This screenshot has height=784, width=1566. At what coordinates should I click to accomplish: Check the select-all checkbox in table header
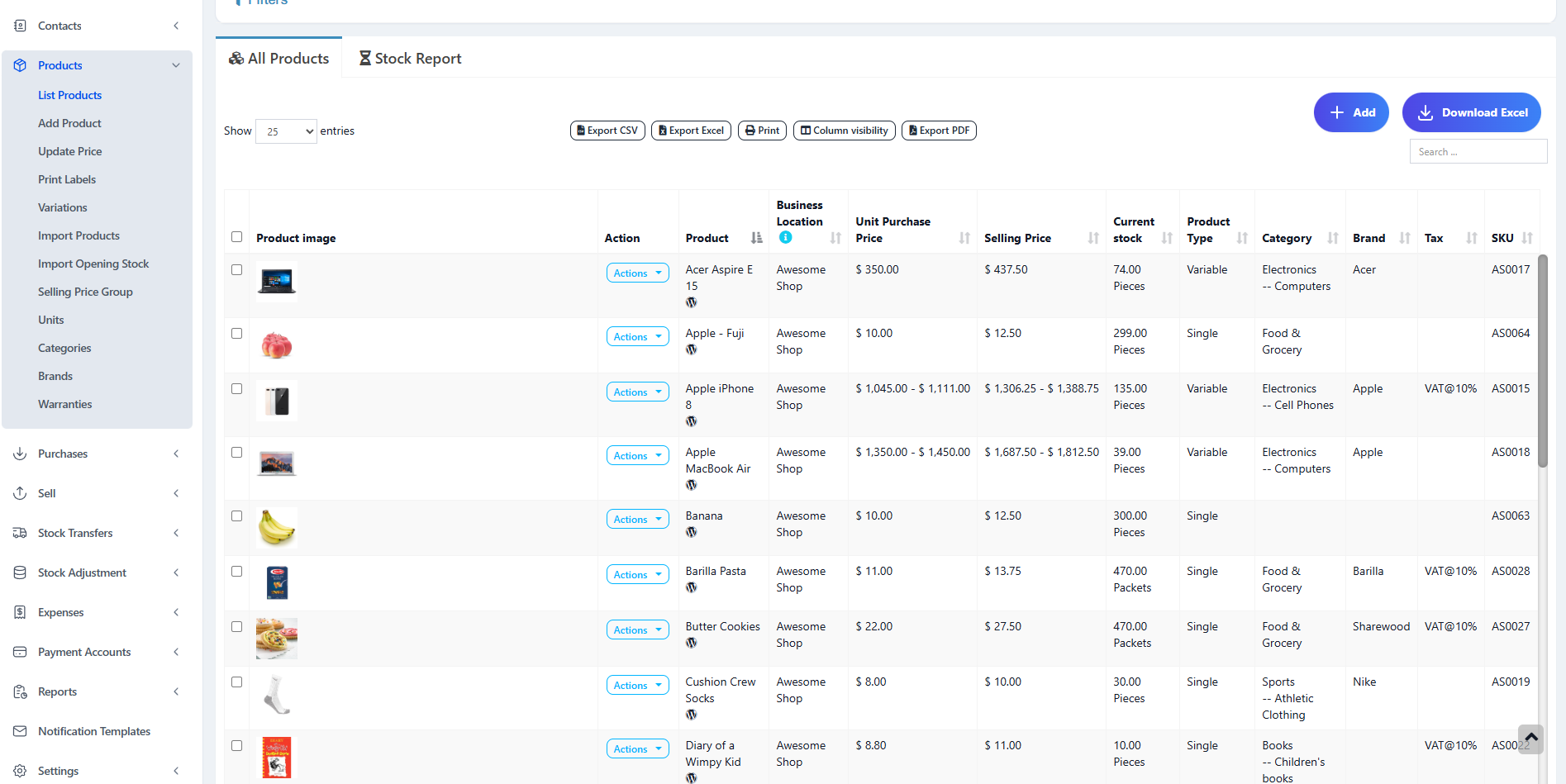[x=236, y=236]
